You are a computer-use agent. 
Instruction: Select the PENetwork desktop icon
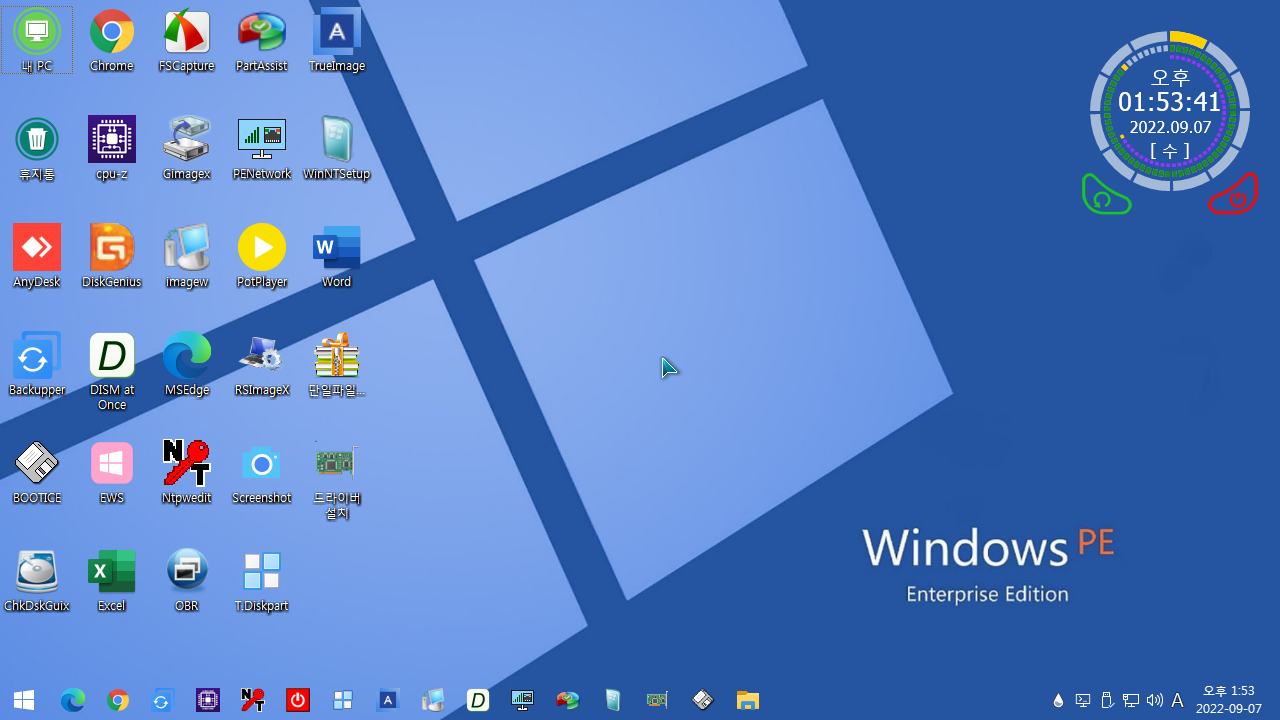(x=262, y=148)
